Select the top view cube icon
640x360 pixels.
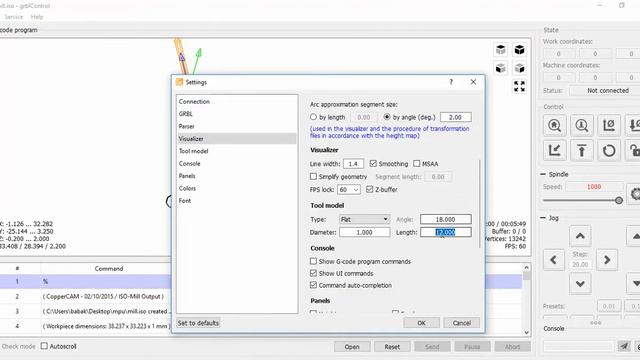501,50
